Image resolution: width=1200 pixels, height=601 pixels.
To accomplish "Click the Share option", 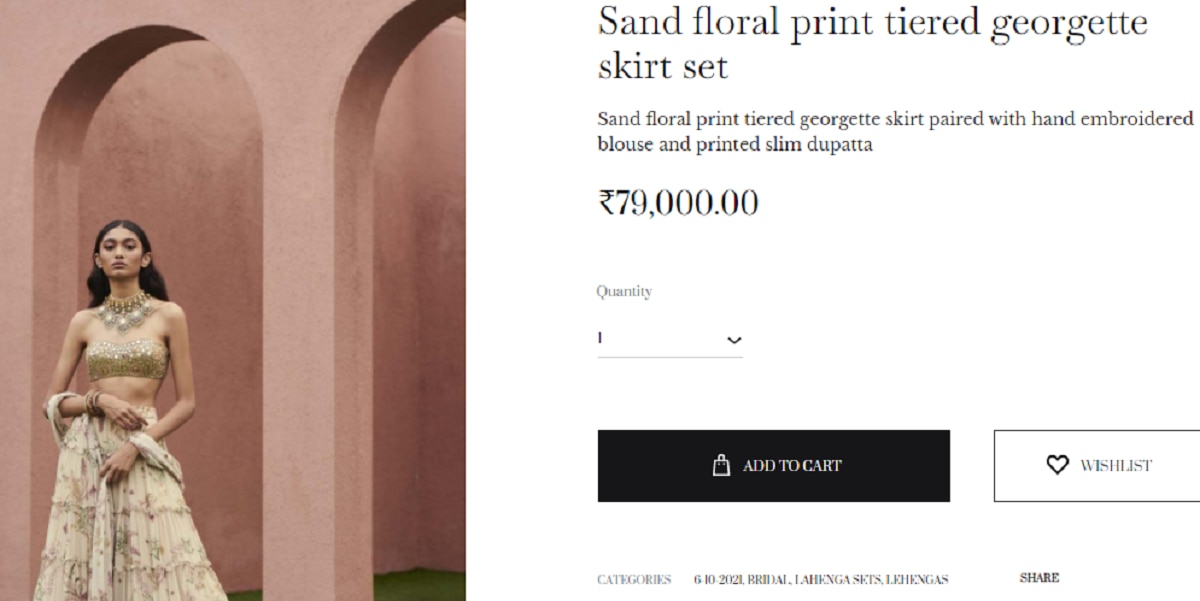I will tap(1039, 578).
